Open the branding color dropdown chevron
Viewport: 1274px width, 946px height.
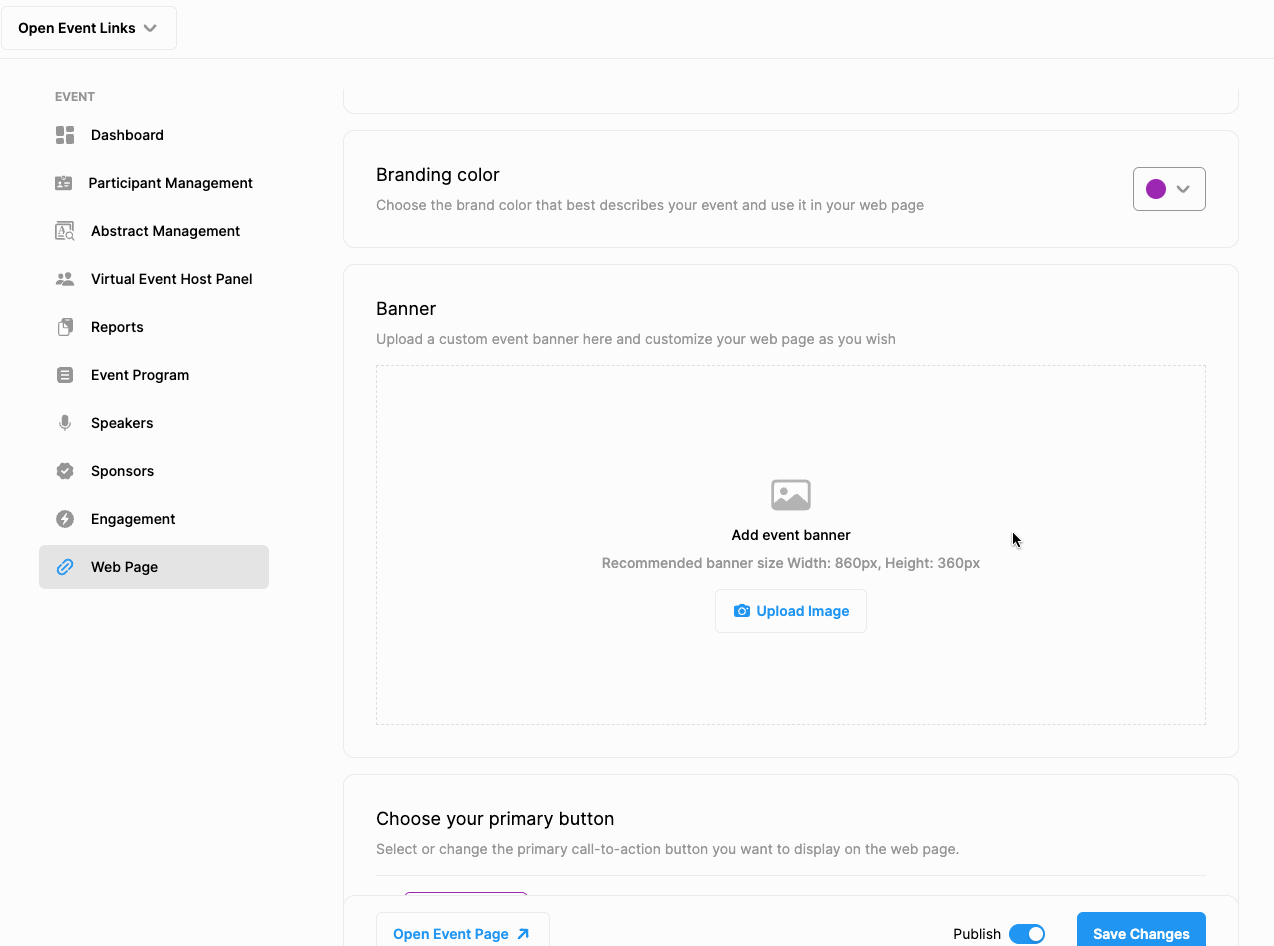pos(1184,189)
